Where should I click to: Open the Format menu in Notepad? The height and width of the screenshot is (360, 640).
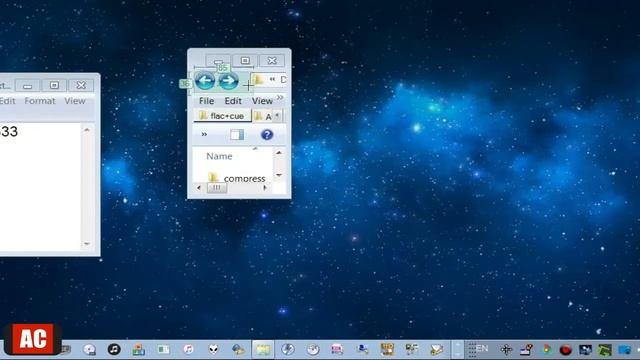40,101
